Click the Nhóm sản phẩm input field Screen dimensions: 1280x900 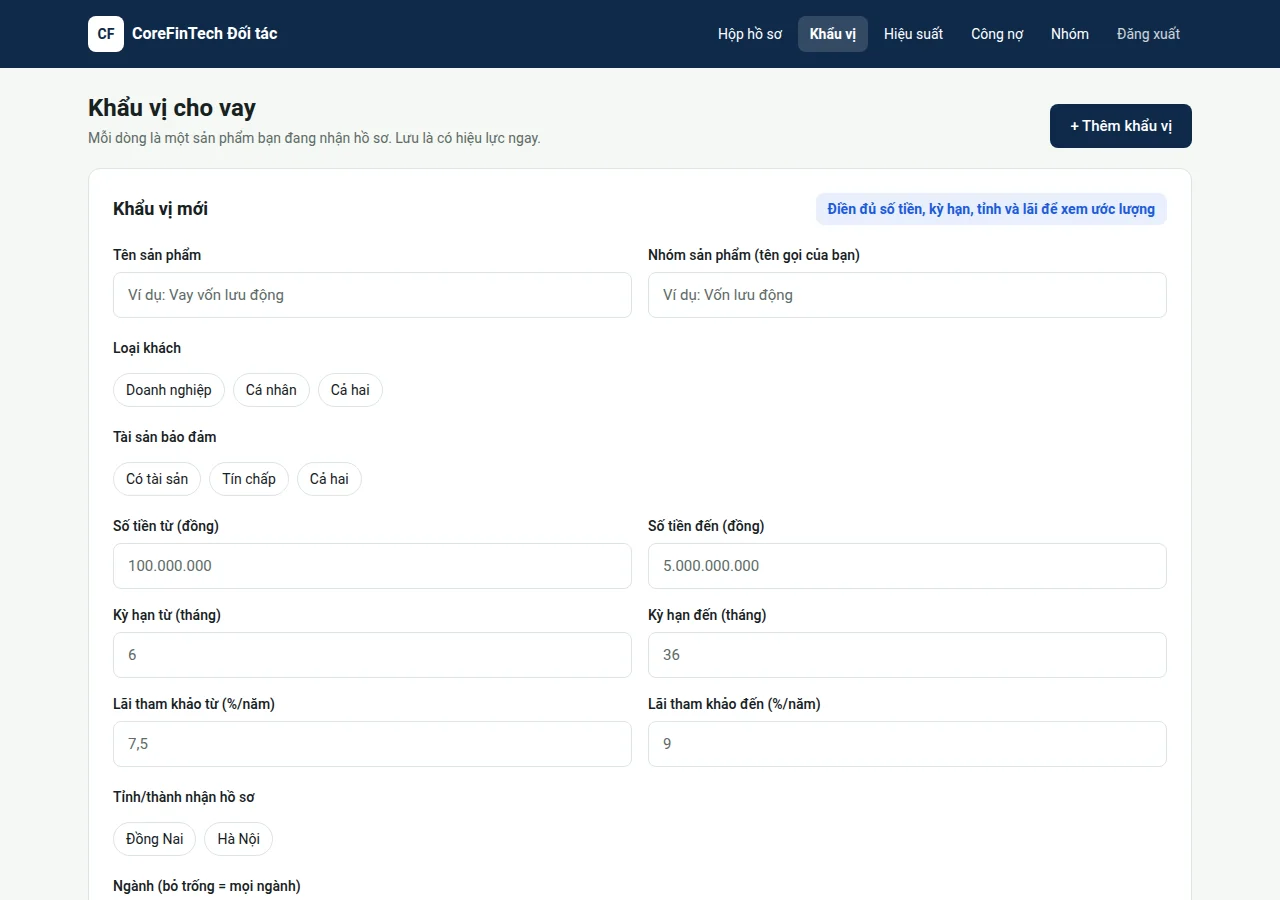pyautogui.click(x=907, y=295)
